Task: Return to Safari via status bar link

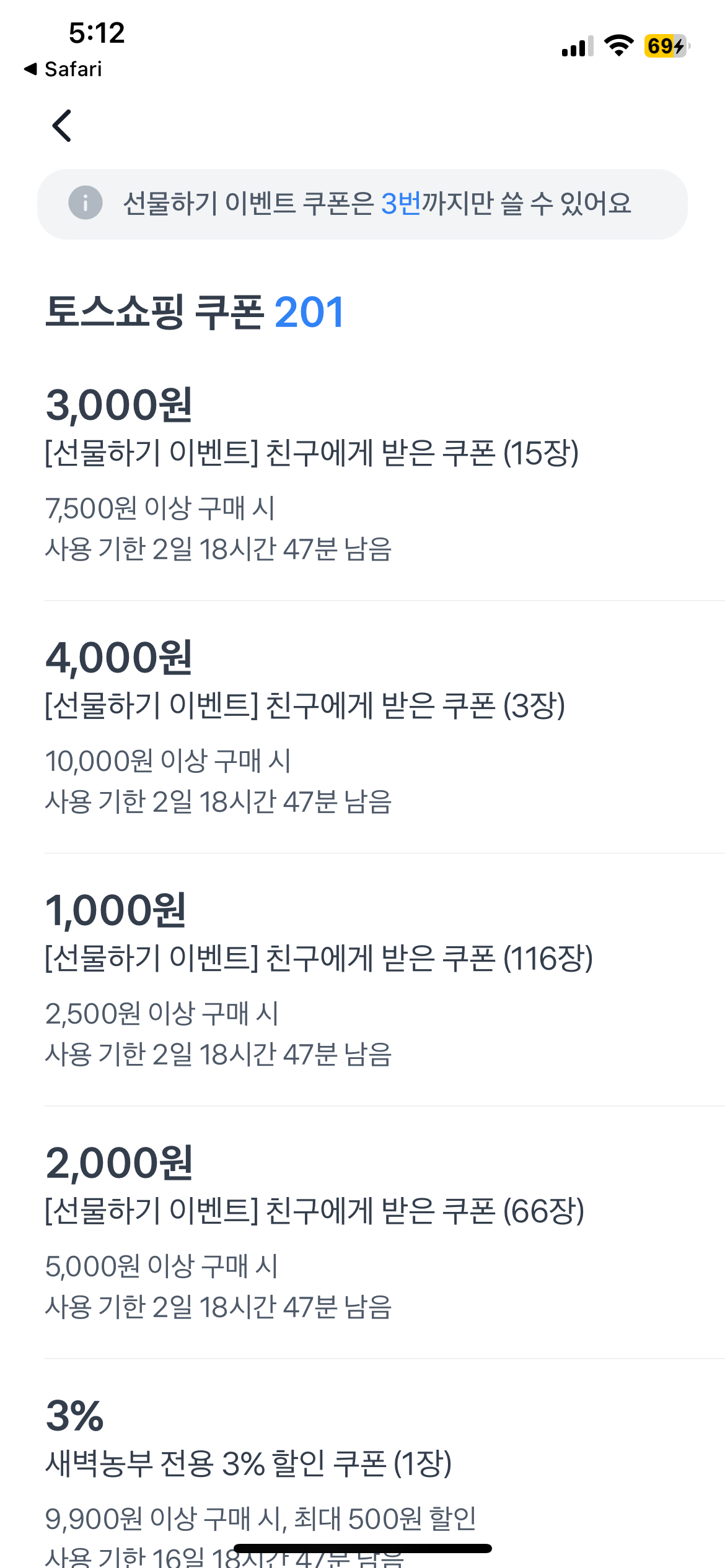Action: (x=63, y=69)
